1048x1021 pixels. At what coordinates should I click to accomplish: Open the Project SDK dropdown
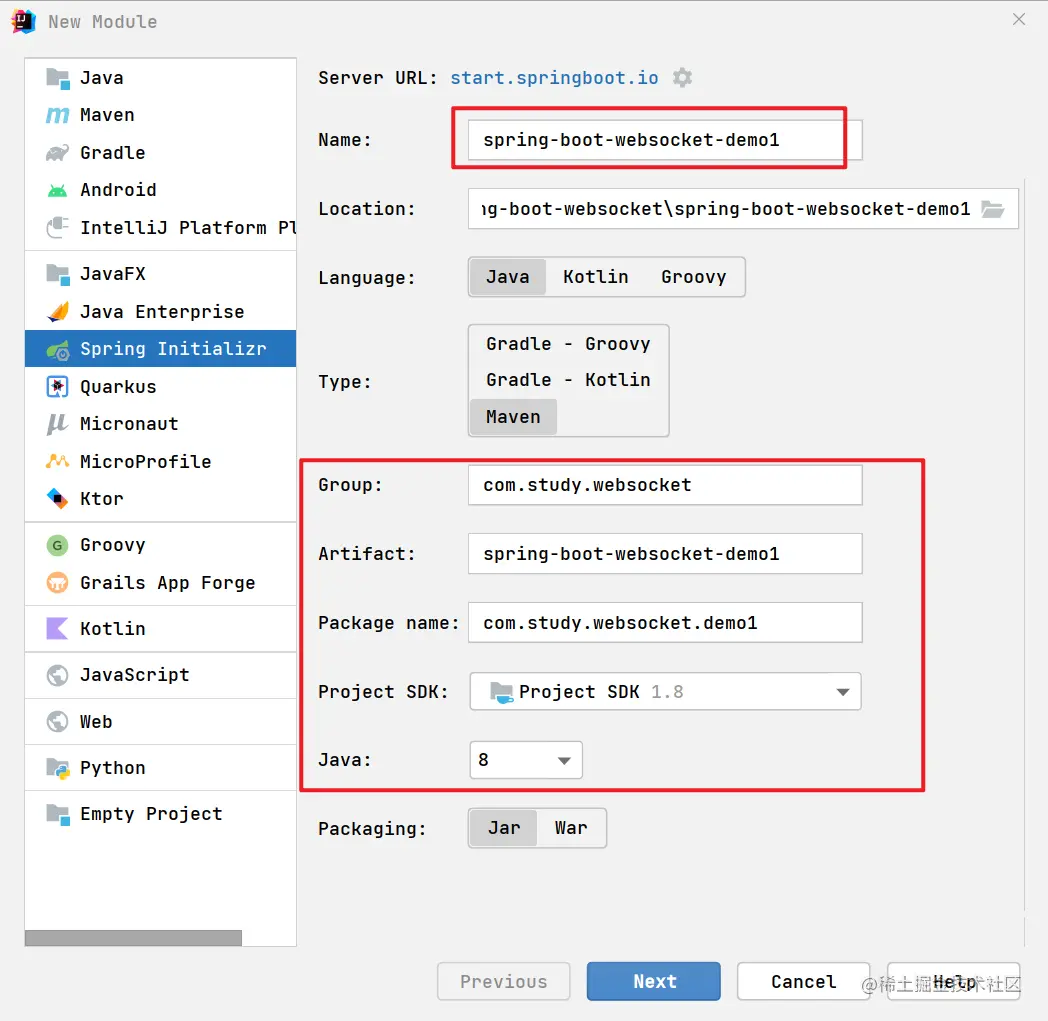coord(665,692)
